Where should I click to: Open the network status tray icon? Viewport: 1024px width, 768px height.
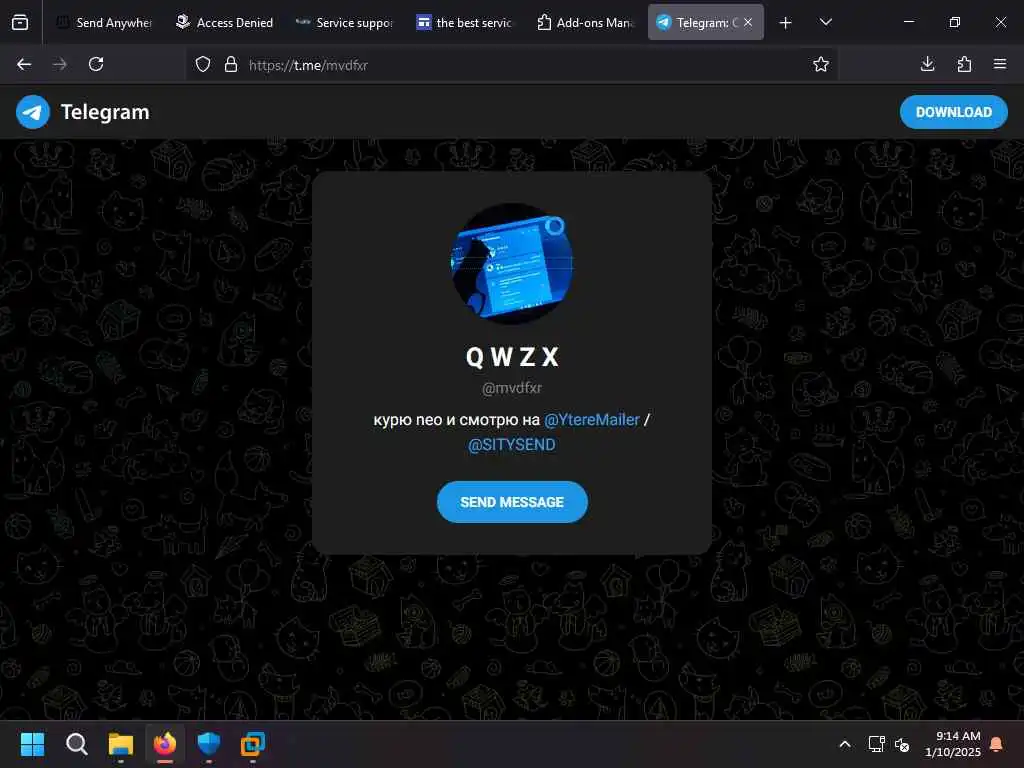click(x=876, y=744)
